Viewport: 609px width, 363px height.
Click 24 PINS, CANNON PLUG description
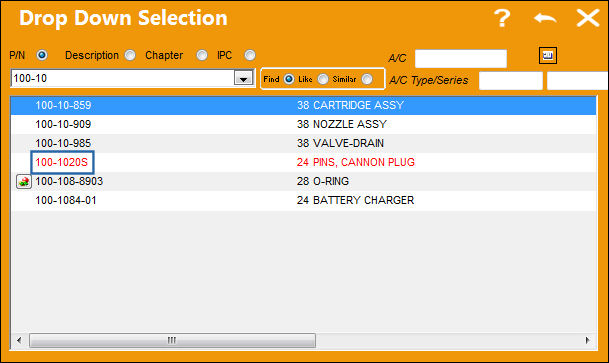point(356,162)
